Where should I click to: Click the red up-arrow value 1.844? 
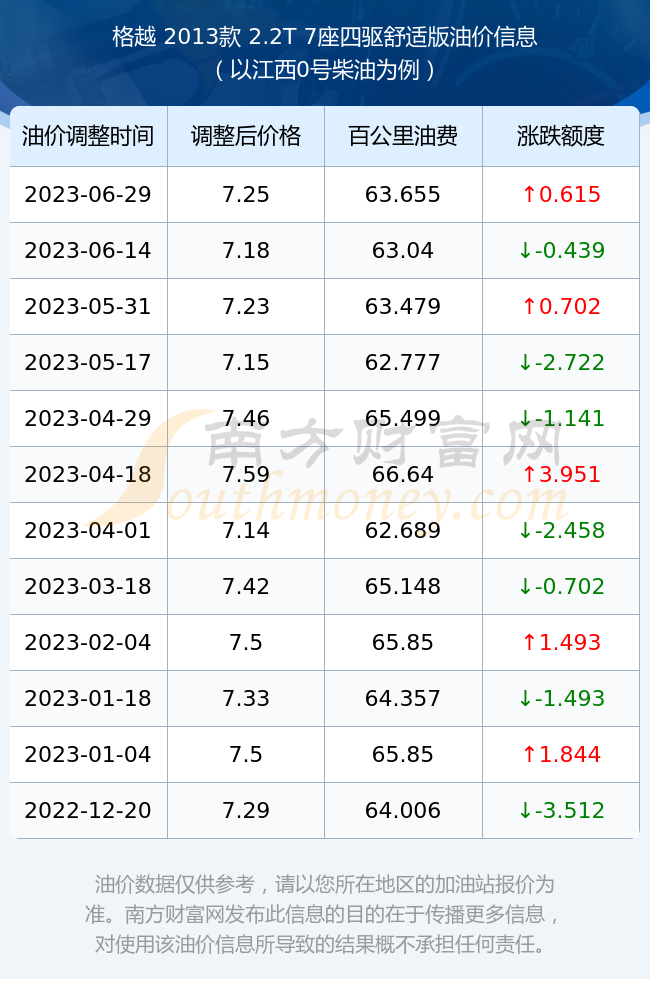click(x=561, y=754)
